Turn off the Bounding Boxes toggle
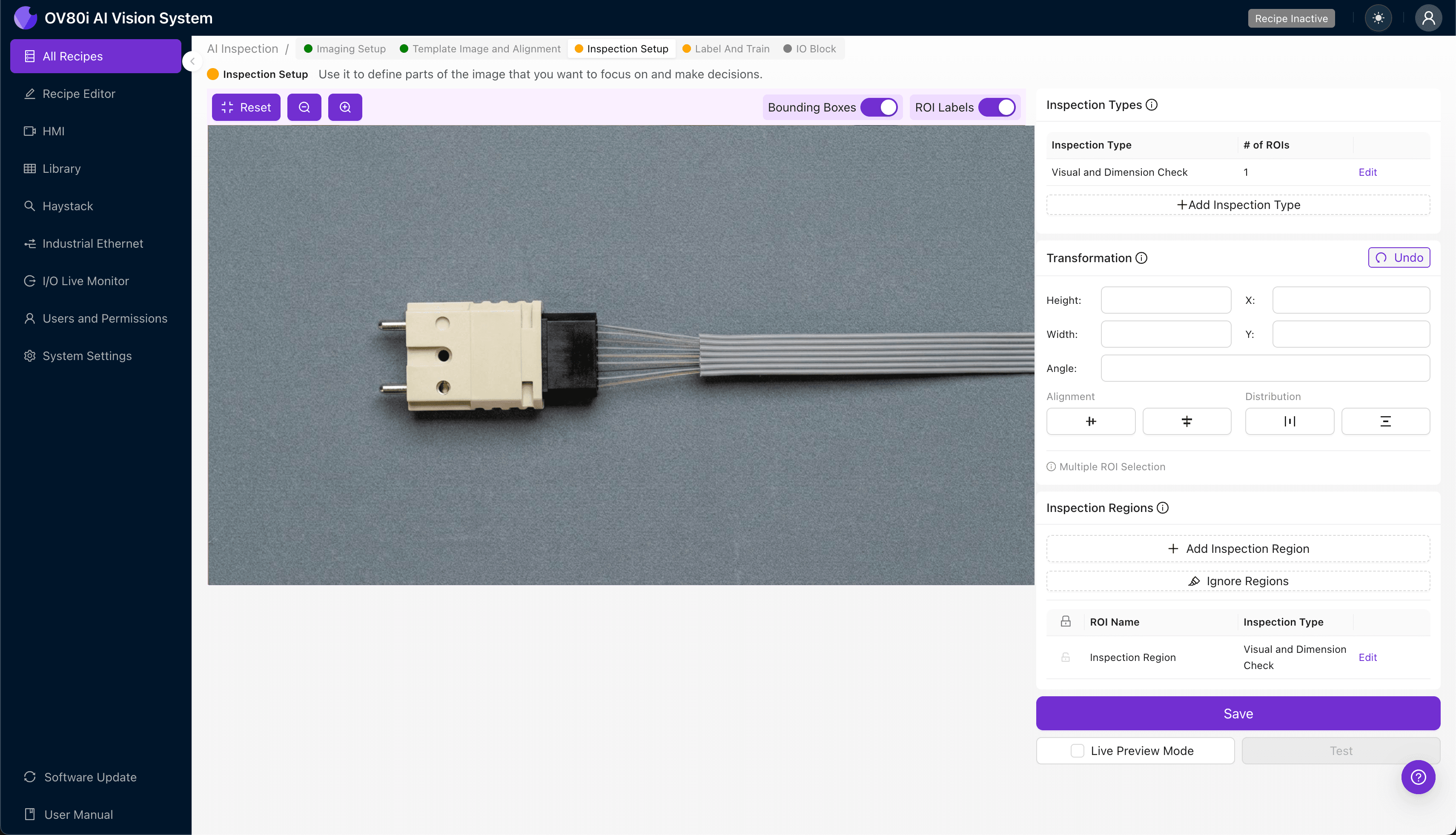Screen dimensions: 1456x835 pos(879,107)
